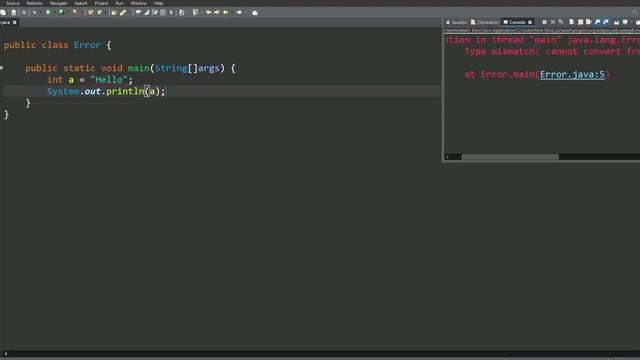Open the Project menu
This screenshot has height=360, width=640.
[102, 3]
